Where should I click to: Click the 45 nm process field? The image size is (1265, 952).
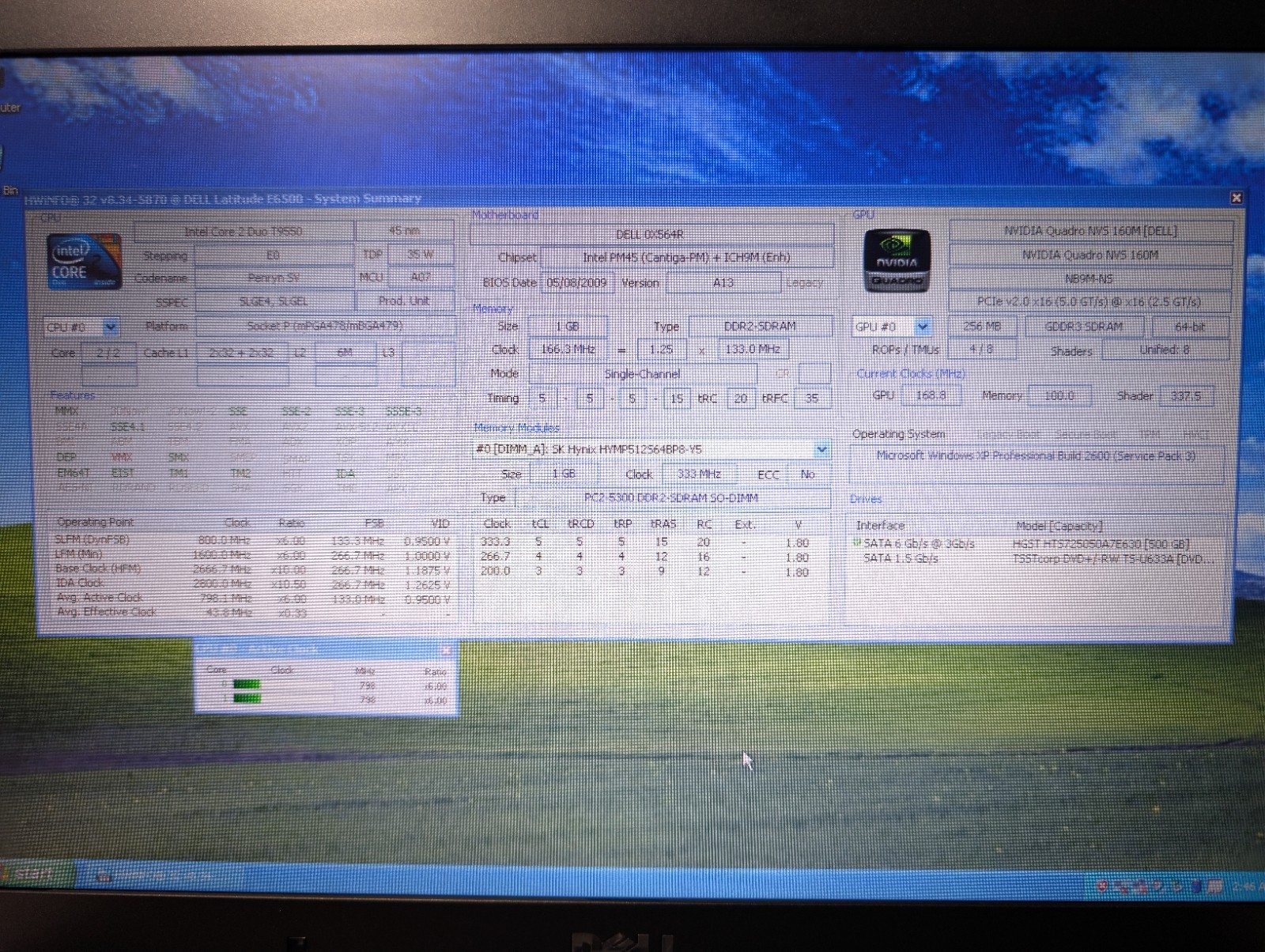click(x=405, y=231)
